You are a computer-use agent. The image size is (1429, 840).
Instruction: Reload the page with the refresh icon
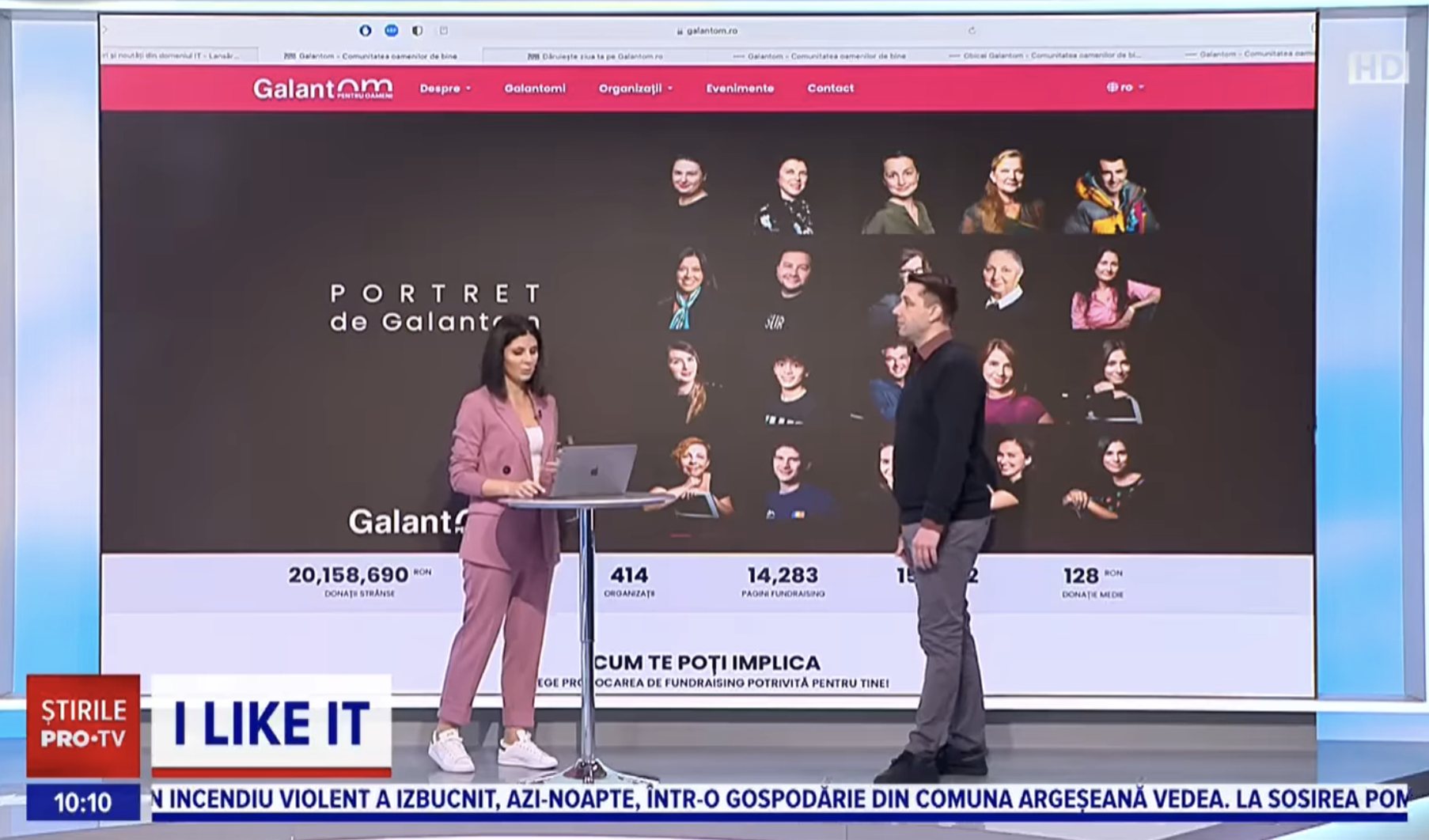pyautogui.click(x=972, y=30)
